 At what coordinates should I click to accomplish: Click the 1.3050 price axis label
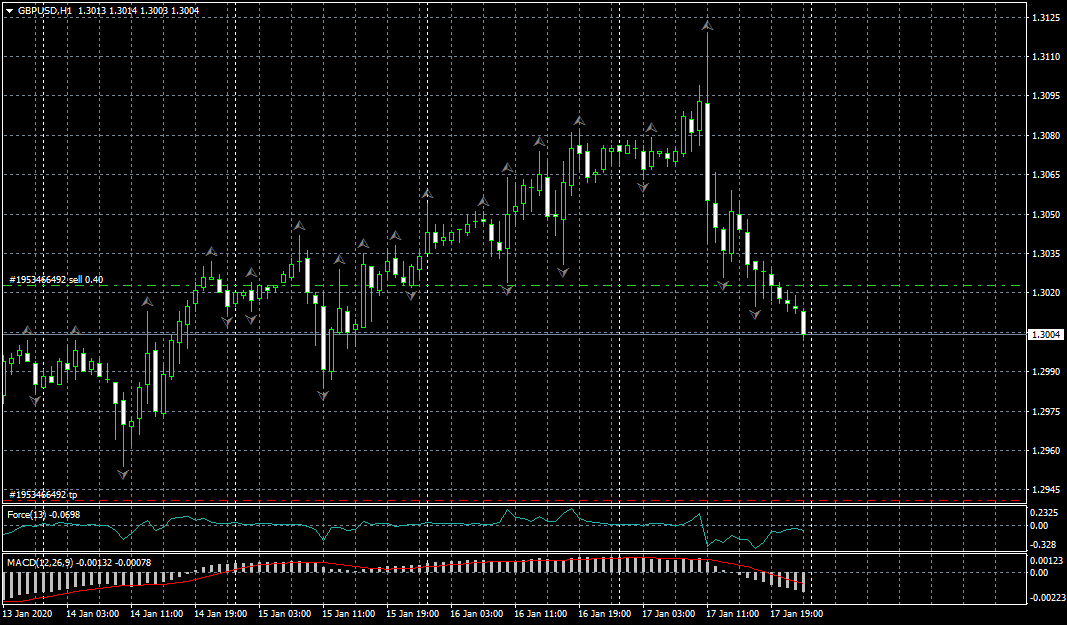click(x=1045, y=214)
